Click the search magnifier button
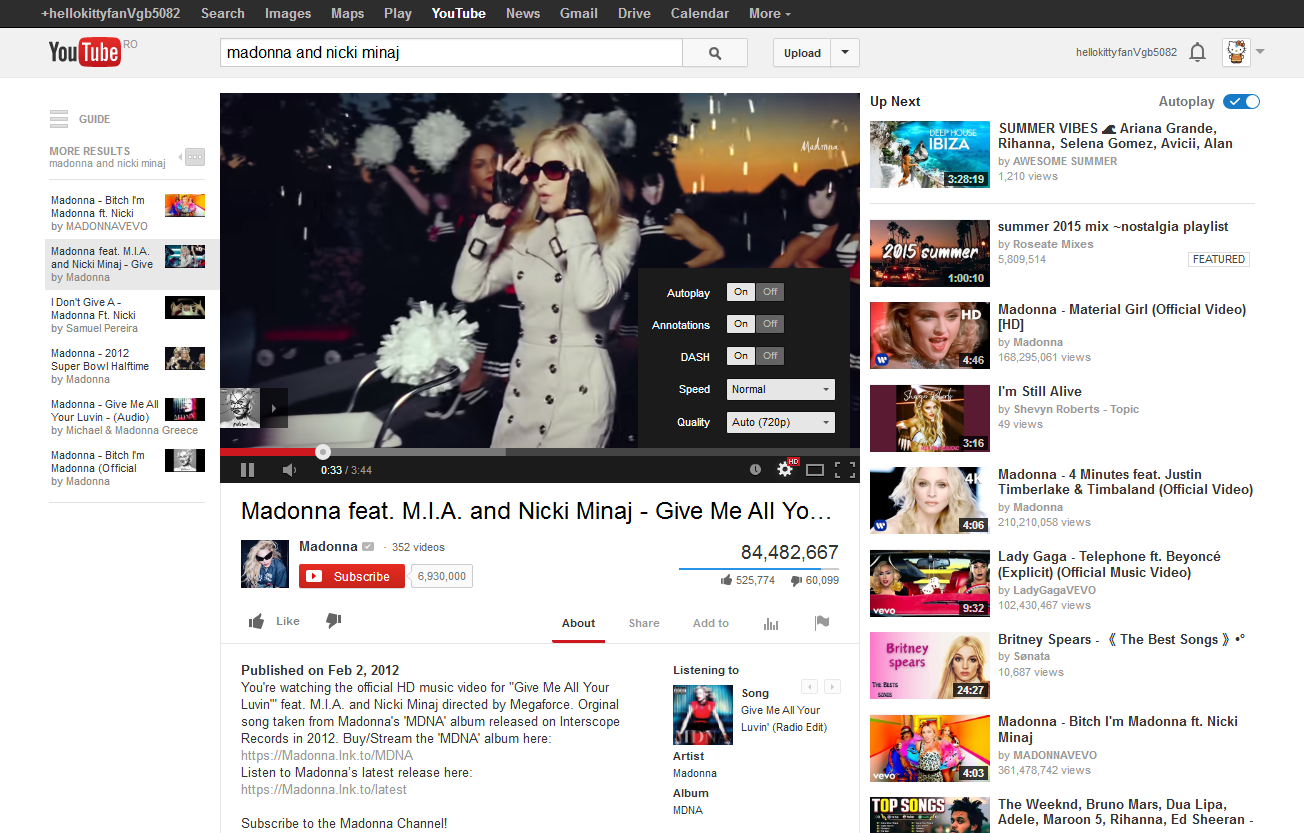The image size is (1304, 833). (715, 53)
